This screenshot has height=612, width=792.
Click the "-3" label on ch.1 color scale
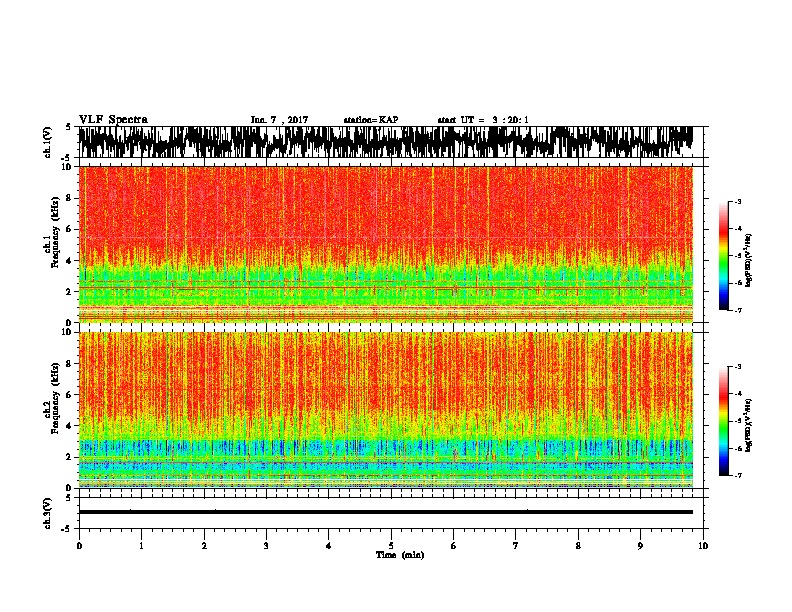(x=737, y=202)
